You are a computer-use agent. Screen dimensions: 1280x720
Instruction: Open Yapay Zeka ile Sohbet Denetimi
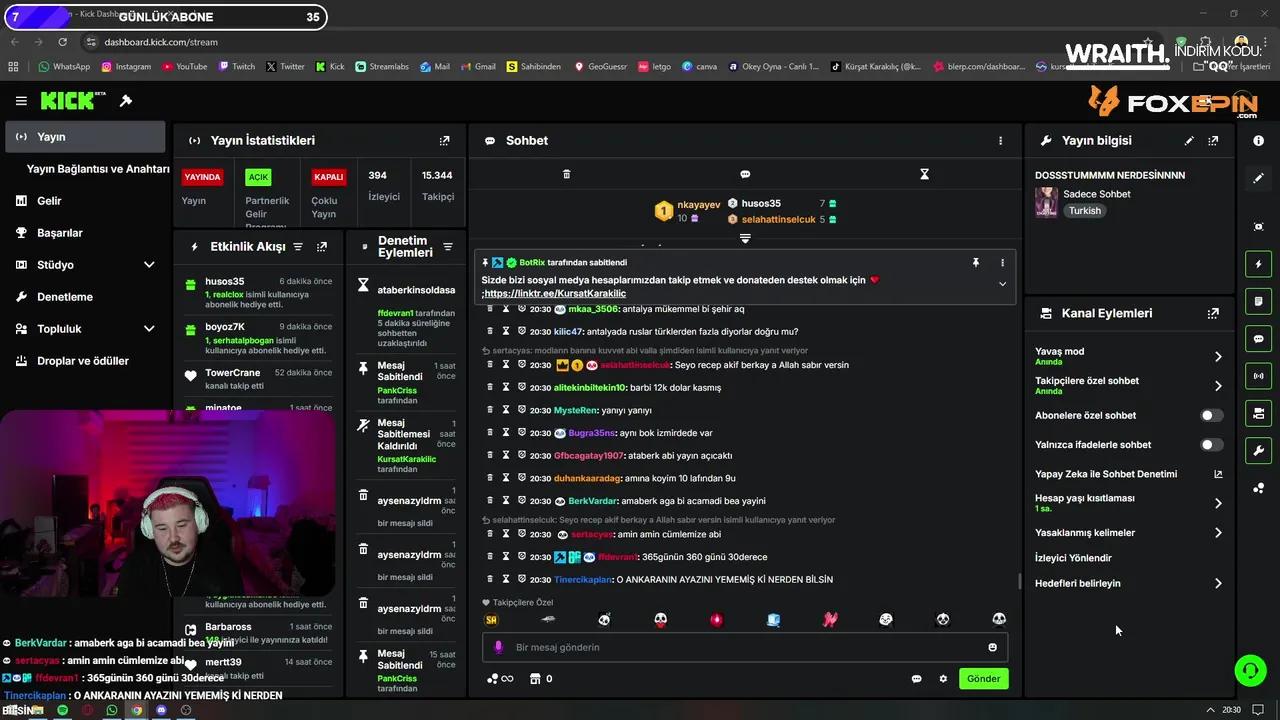[1128, 474]
